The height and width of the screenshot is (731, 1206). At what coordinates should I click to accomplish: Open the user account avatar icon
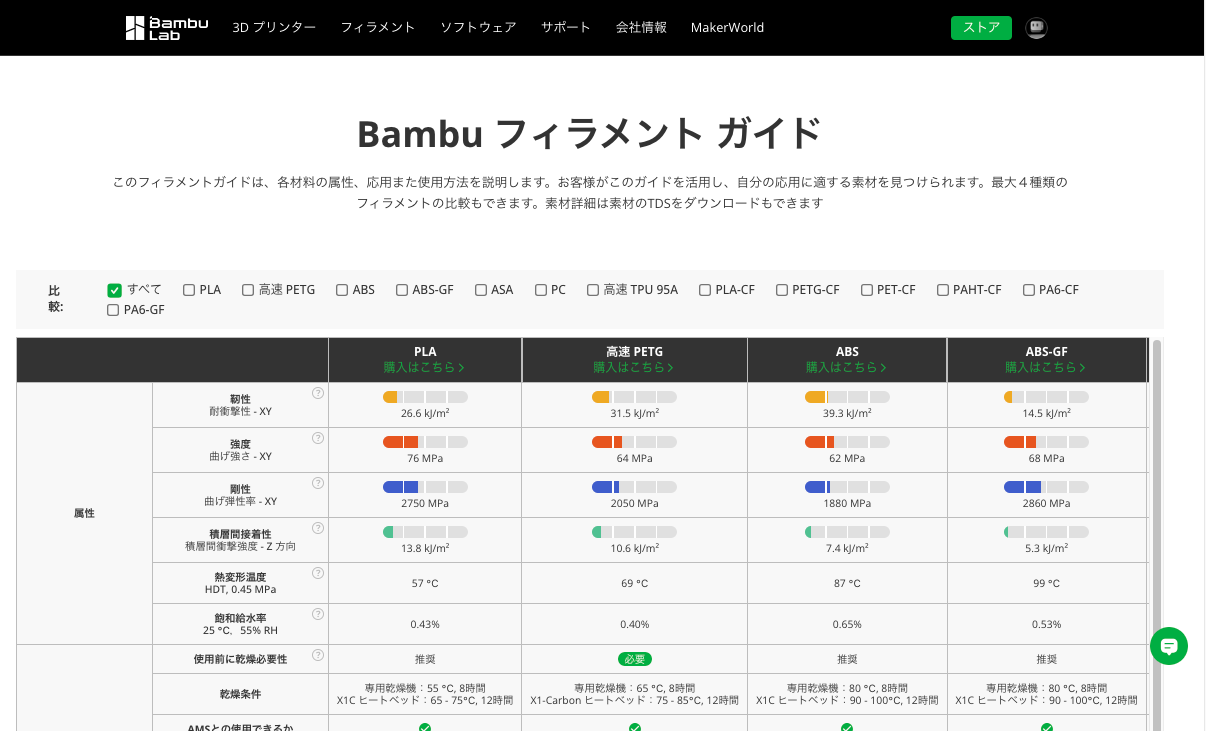point(1036,28)
